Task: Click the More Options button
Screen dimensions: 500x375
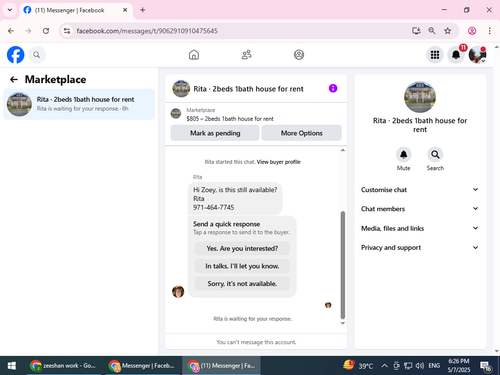Action: click(302, 133)
